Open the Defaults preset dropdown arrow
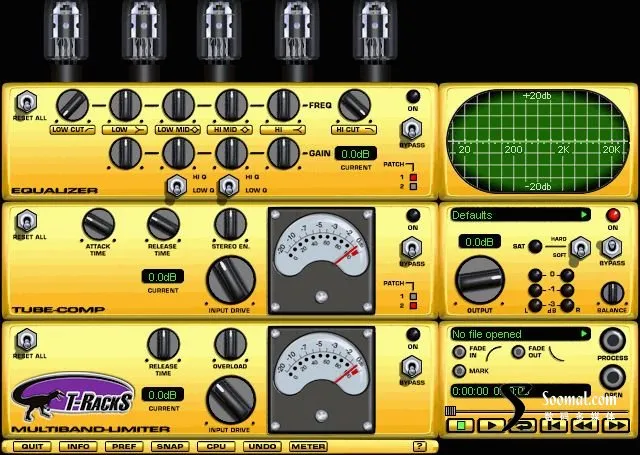This screenshot has height=455, width=640. point(584,215)
